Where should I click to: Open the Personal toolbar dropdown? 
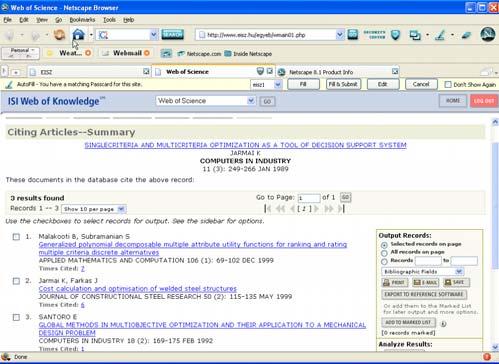(x=20, y=53)
